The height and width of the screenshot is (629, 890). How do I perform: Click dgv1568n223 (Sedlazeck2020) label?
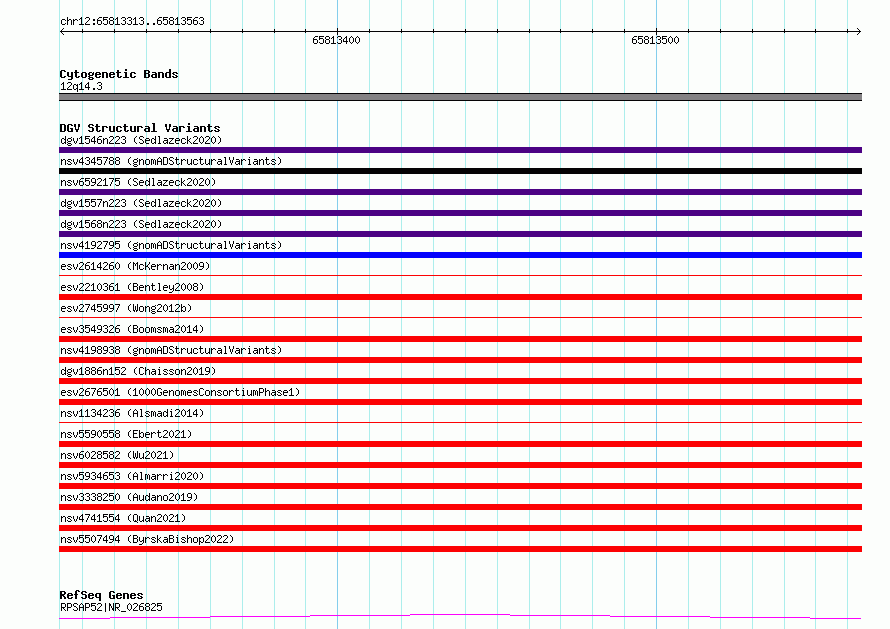(141, 224)
